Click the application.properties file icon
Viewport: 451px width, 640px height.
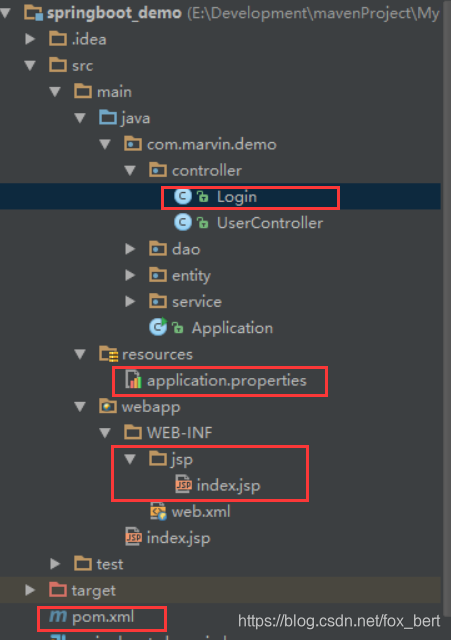point(133,380)
